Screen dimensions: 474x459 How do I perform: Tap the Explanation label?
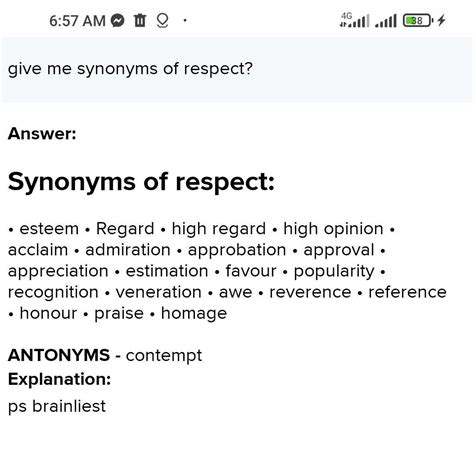[x=59, y=379]
